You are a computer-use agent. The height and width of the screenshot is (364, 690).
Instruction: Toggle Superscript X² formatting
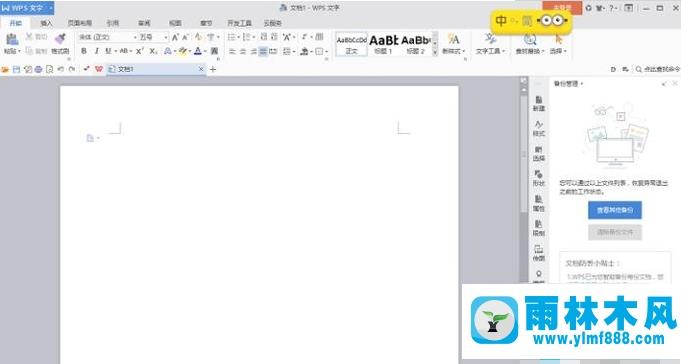[139, 51]
